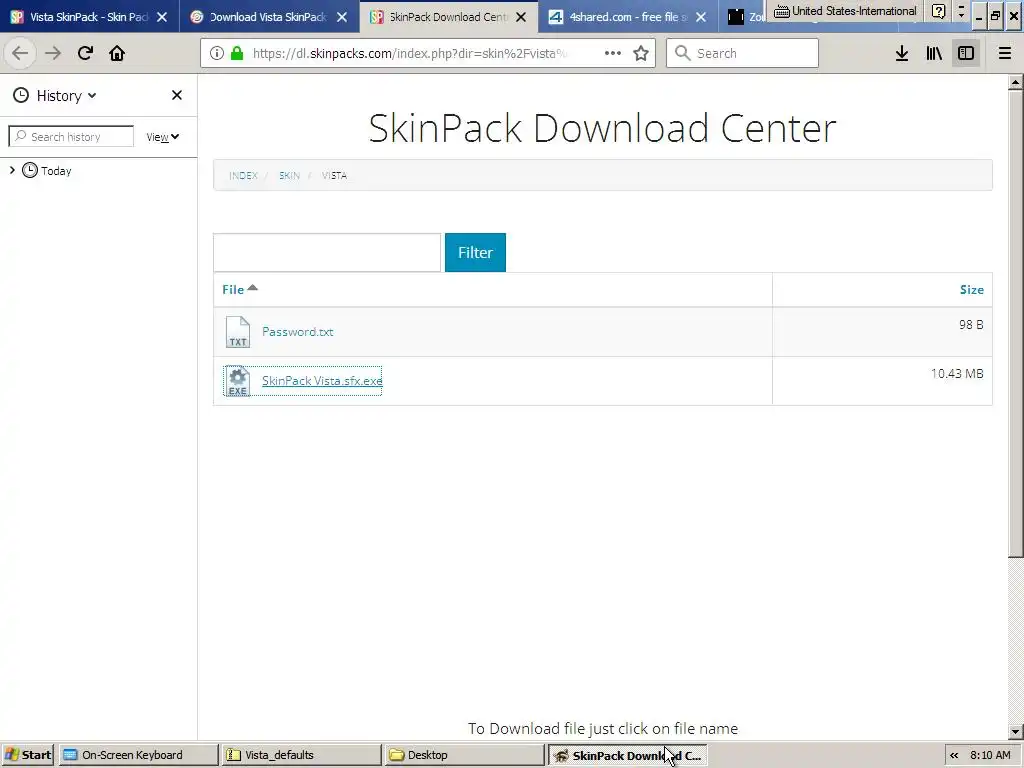Close the Vista SkinPack - Skin Pack tab
Viewport: 1024px width, 768px height.
(162, 17)
